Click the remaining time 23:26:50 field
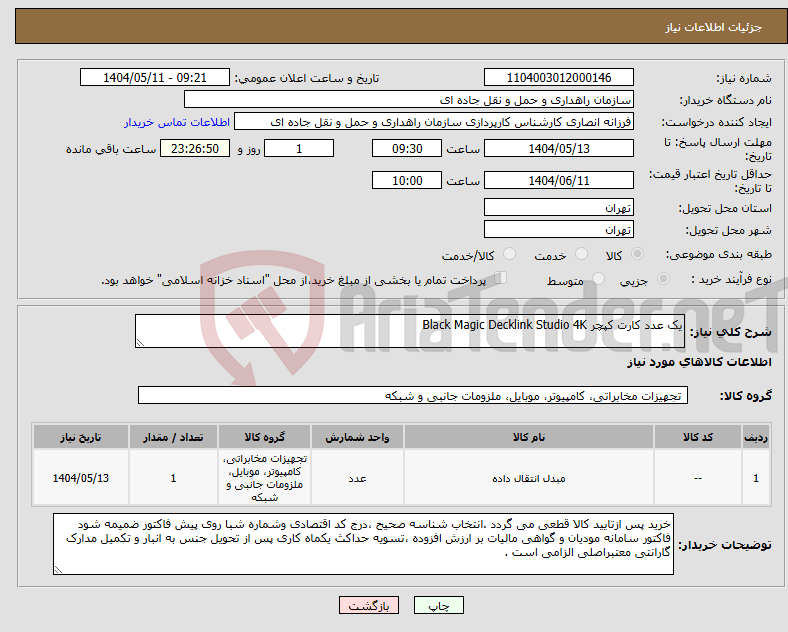Image resolution: width=788 pixels, height=632 pixels. pyautogui.click(x=195, y=148)
